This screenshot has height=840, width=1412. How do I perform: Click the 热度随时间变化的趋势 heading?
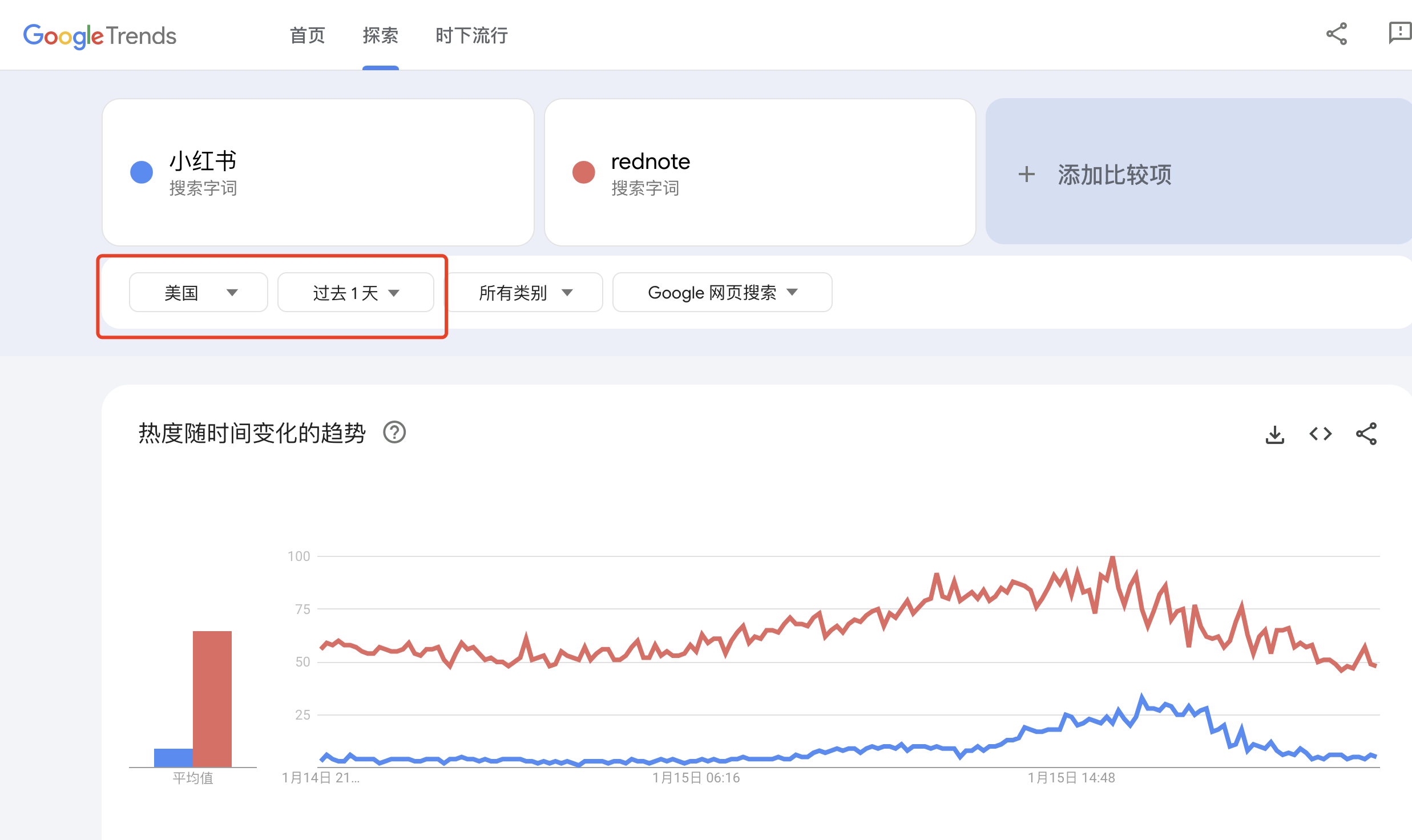click(x=252, y=433)
